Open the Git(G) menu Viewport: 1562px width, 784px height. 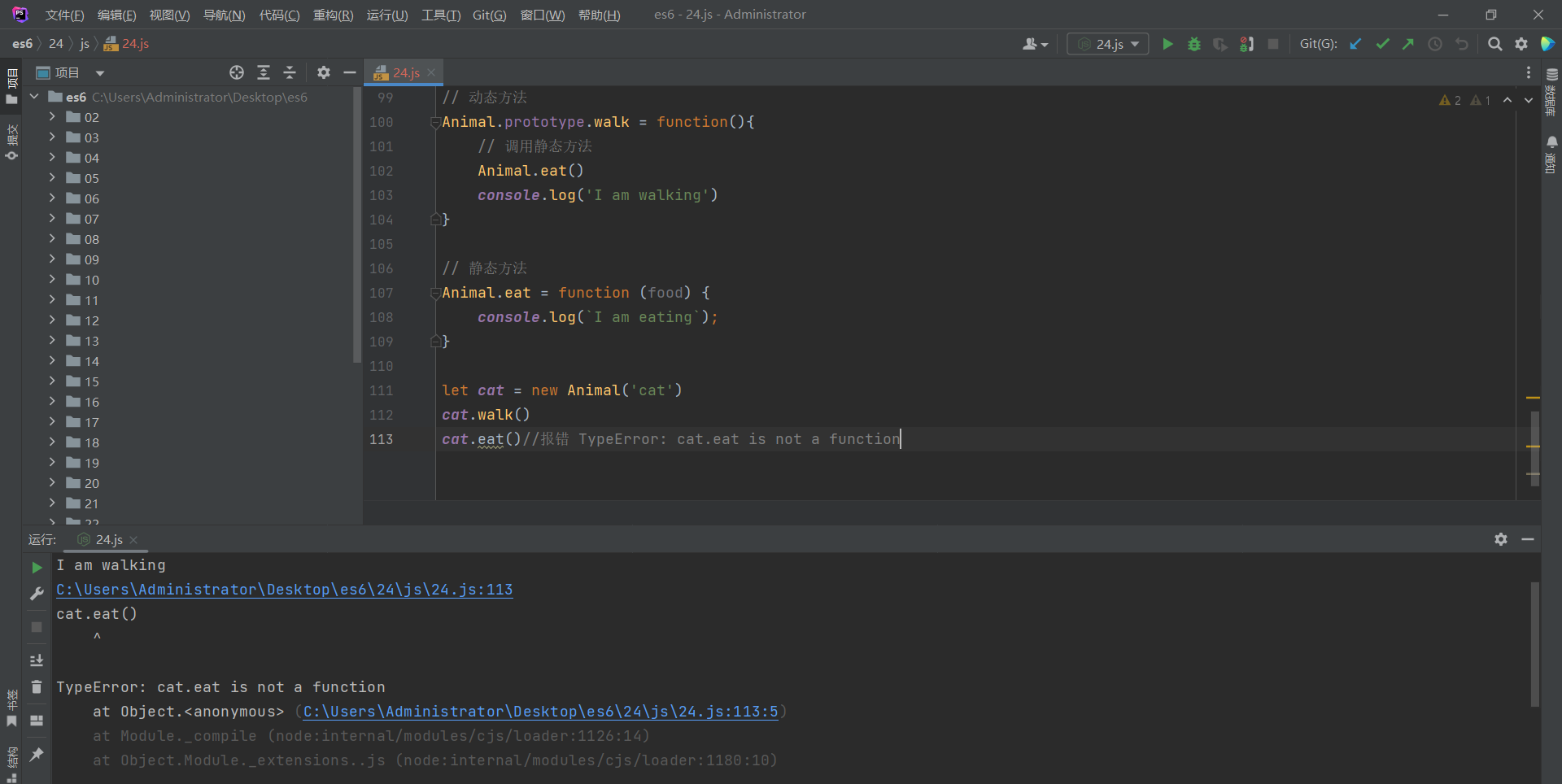pyautogui.click(x=490, y=15)
